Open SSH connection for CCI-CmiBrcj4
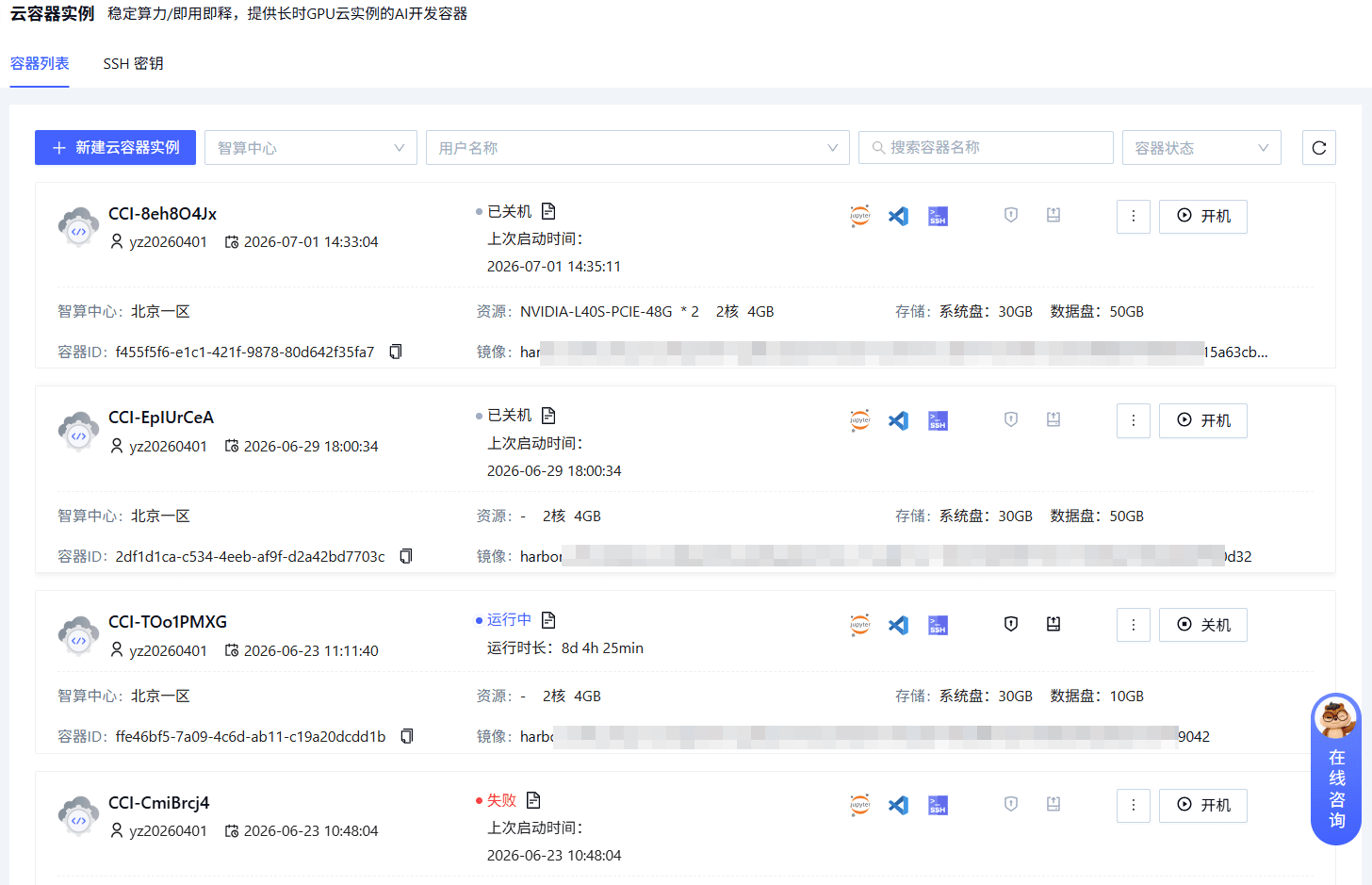1372x885 pixels. (x=938, y=805)
